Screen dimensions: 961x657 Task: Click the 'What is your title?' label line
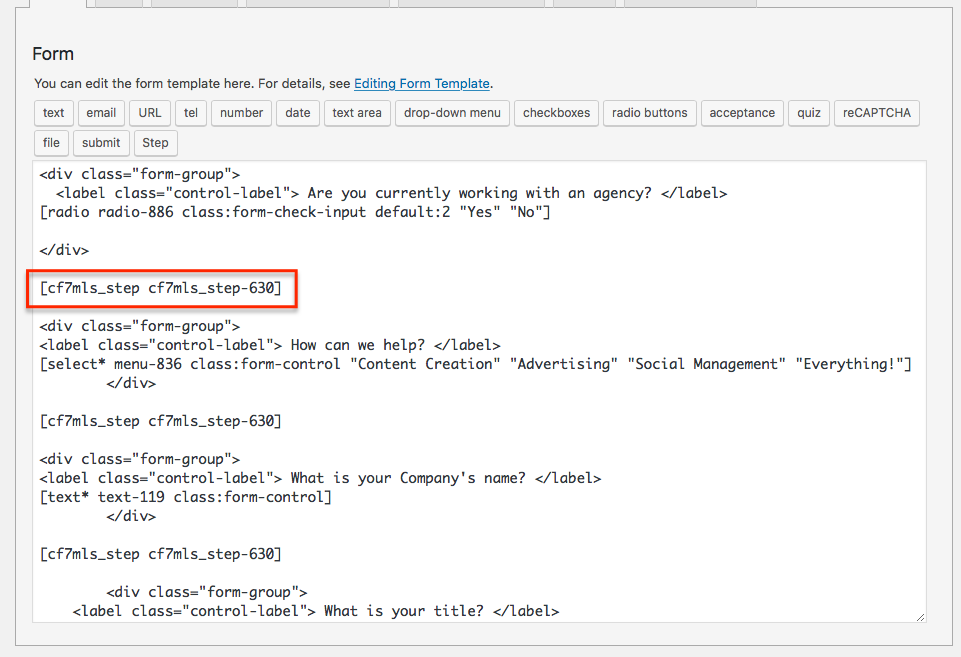[x=316, y=611]
